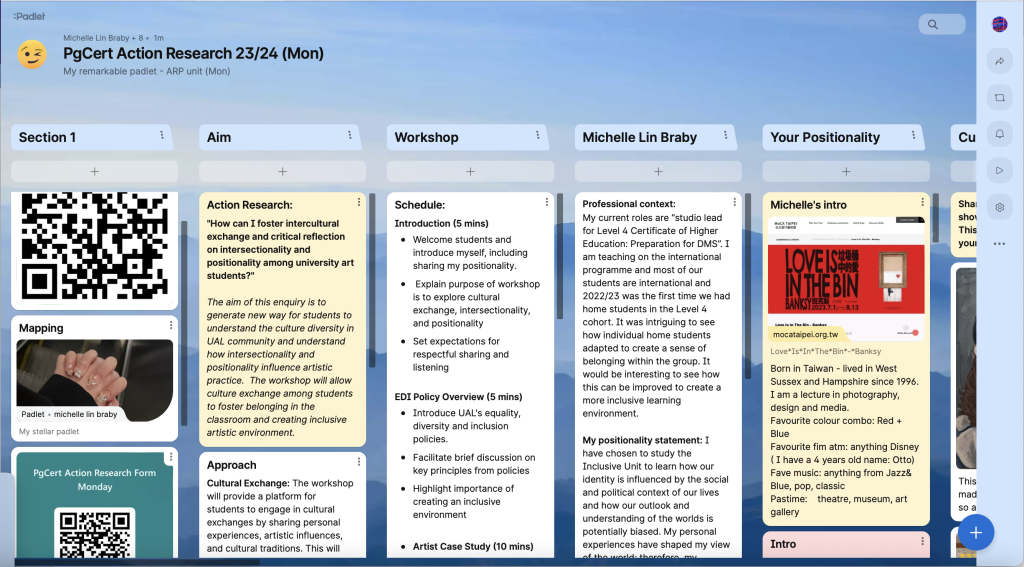Click the Section 1 column title
The width and height of the screenshot is (1024, 567).
click(47, 137)
